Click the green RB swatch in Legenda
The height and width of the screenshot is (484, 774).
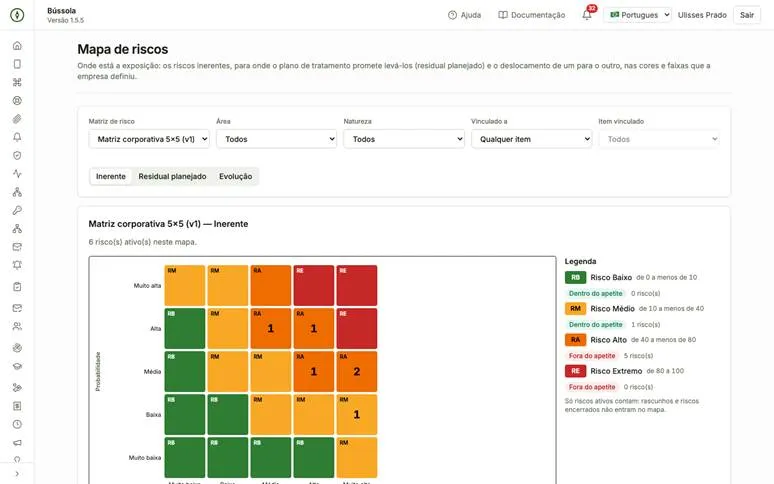(576, 277)
